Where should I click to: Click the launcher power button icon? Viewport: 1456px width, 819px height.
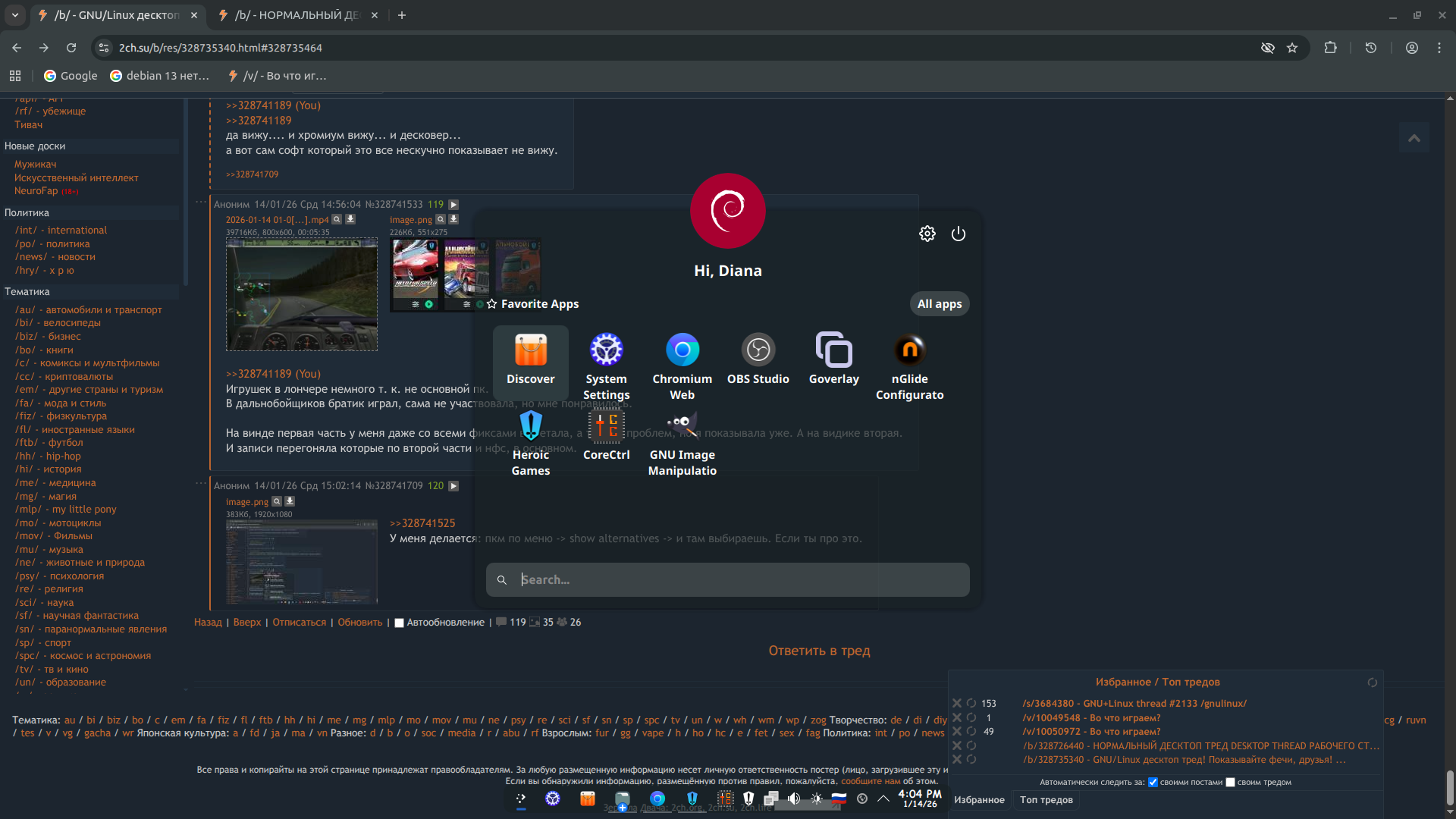pyautogui.click(x=959, y=234)
